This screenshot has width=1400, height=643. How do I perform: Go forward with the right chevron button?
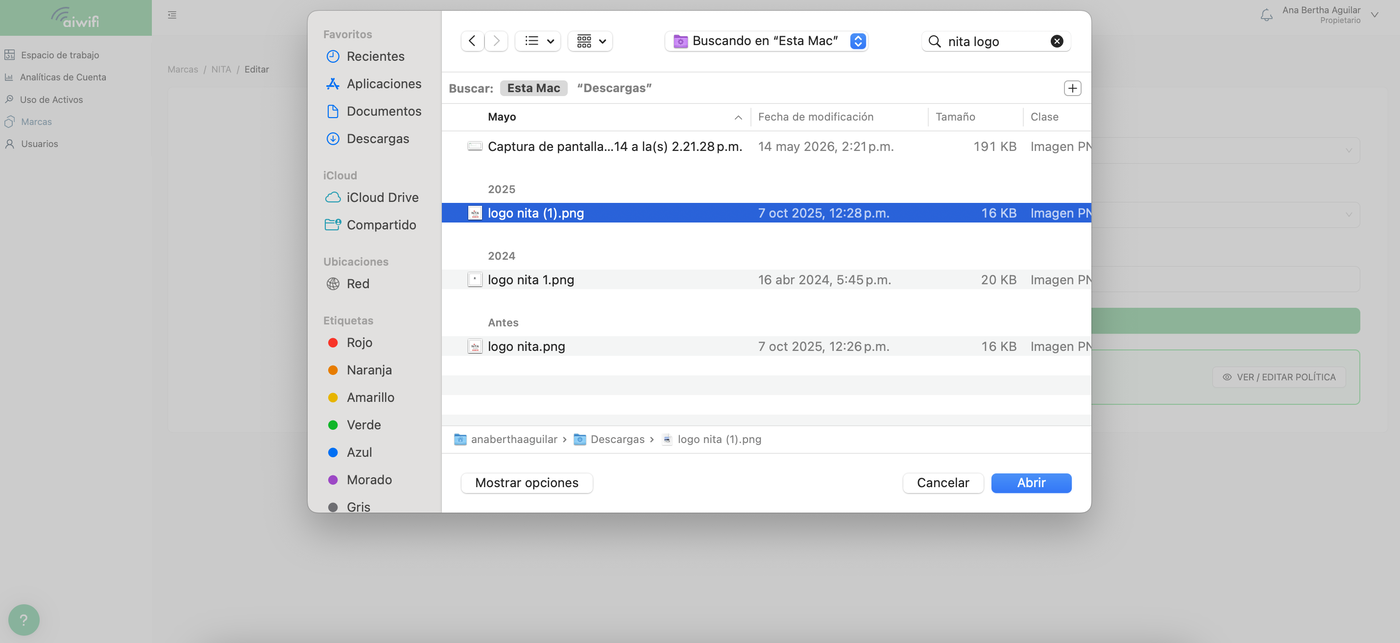(x=497, y=41)
